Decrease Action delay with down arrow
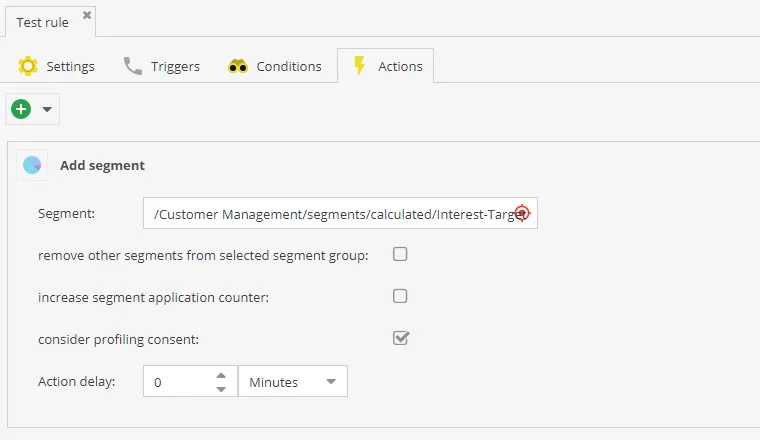The image size is (760, 440). 221,388
